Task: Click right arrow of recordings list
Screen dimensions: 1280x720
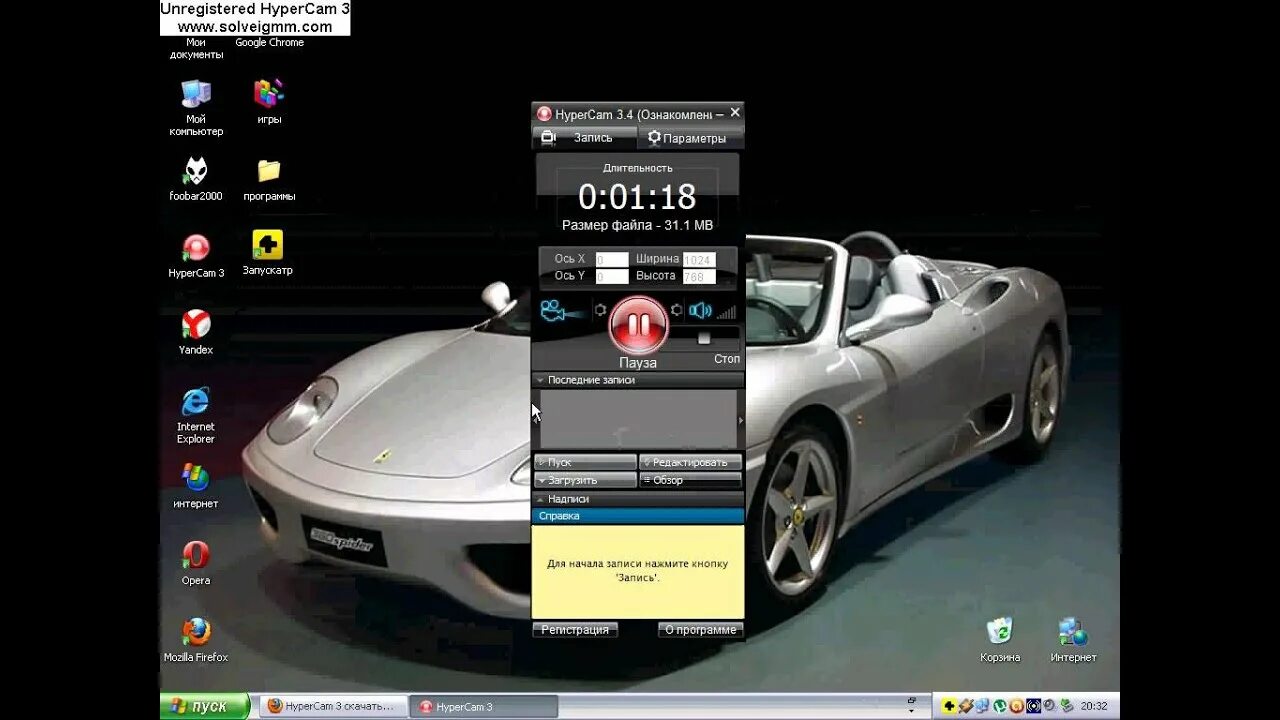Action: (x=740, y=420)
